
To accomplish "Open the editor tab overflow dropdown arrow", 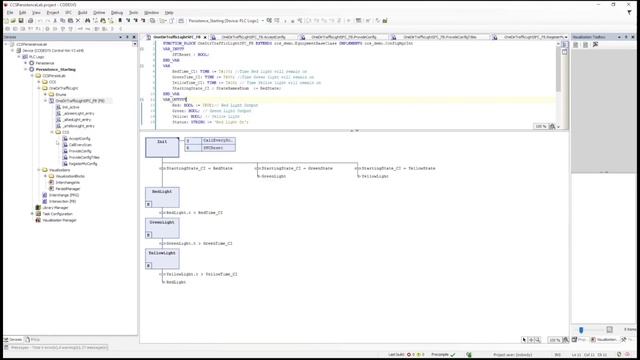I will click(566, 37).
